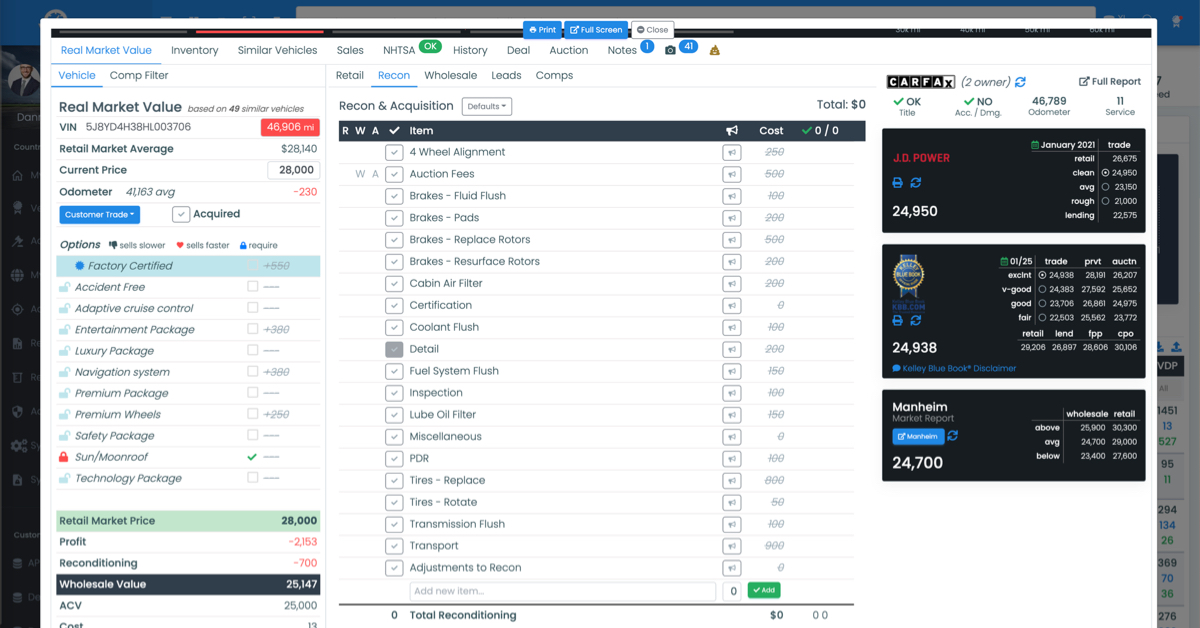
Task: Select J.D. Power rough trade radio
Action: click(1105, 201)
